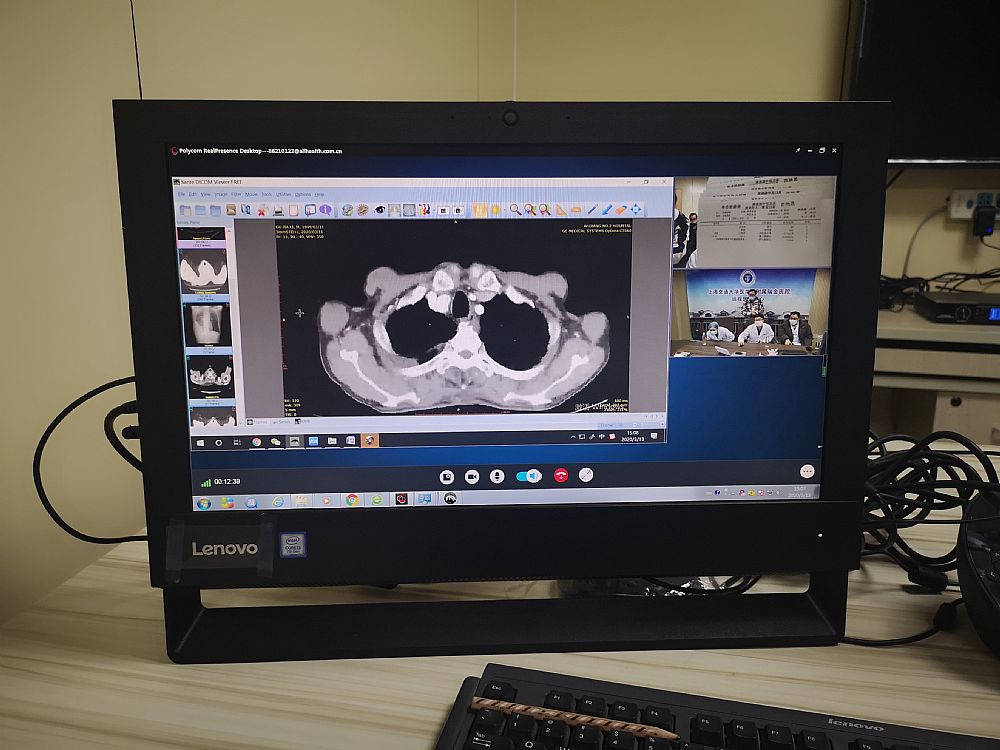The width and height of the screenshot is (1000, 750).
Task: Select the thin blue pen line tool
Action: tap(592, 209)
